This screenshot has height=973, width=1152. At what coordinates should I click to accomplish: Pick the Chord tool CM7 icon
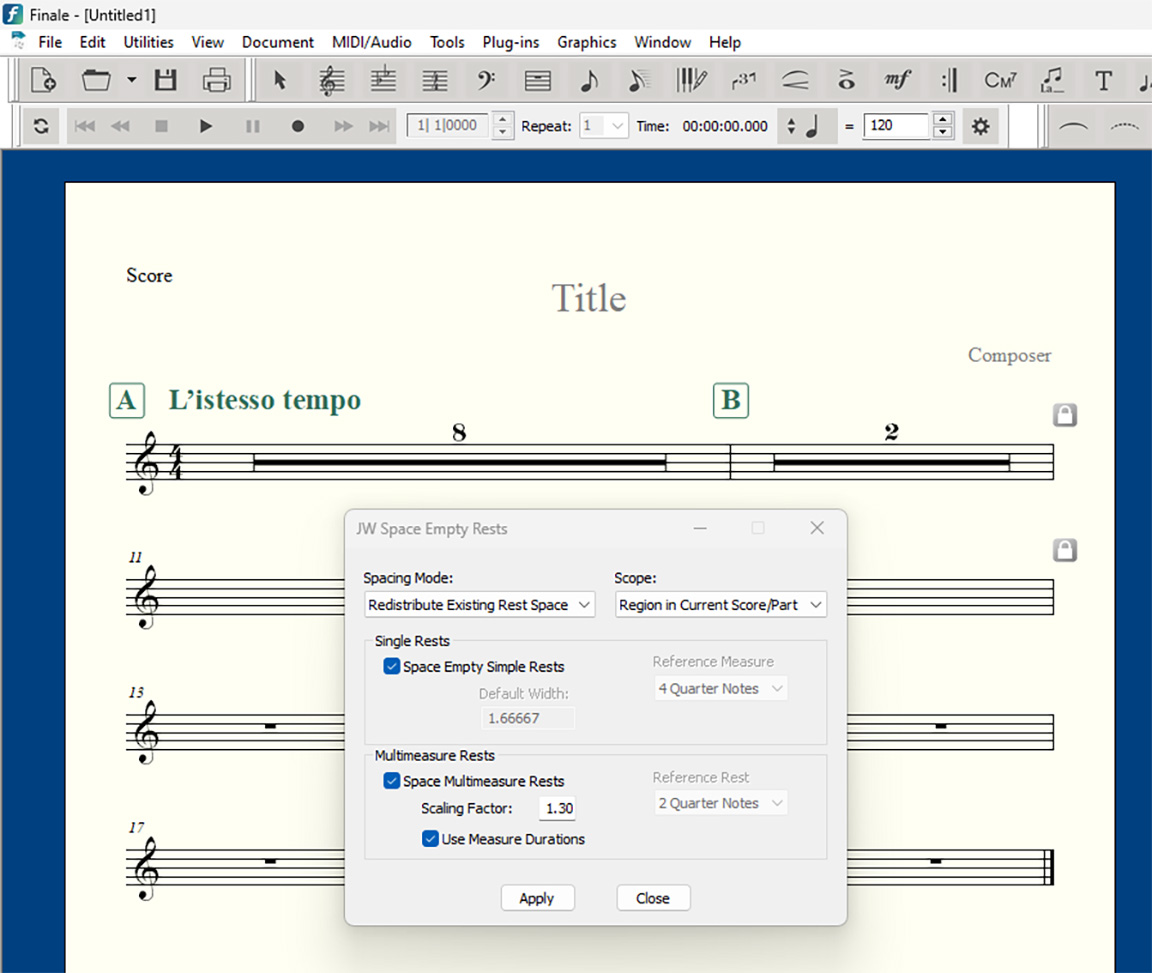coord(1000,81)
